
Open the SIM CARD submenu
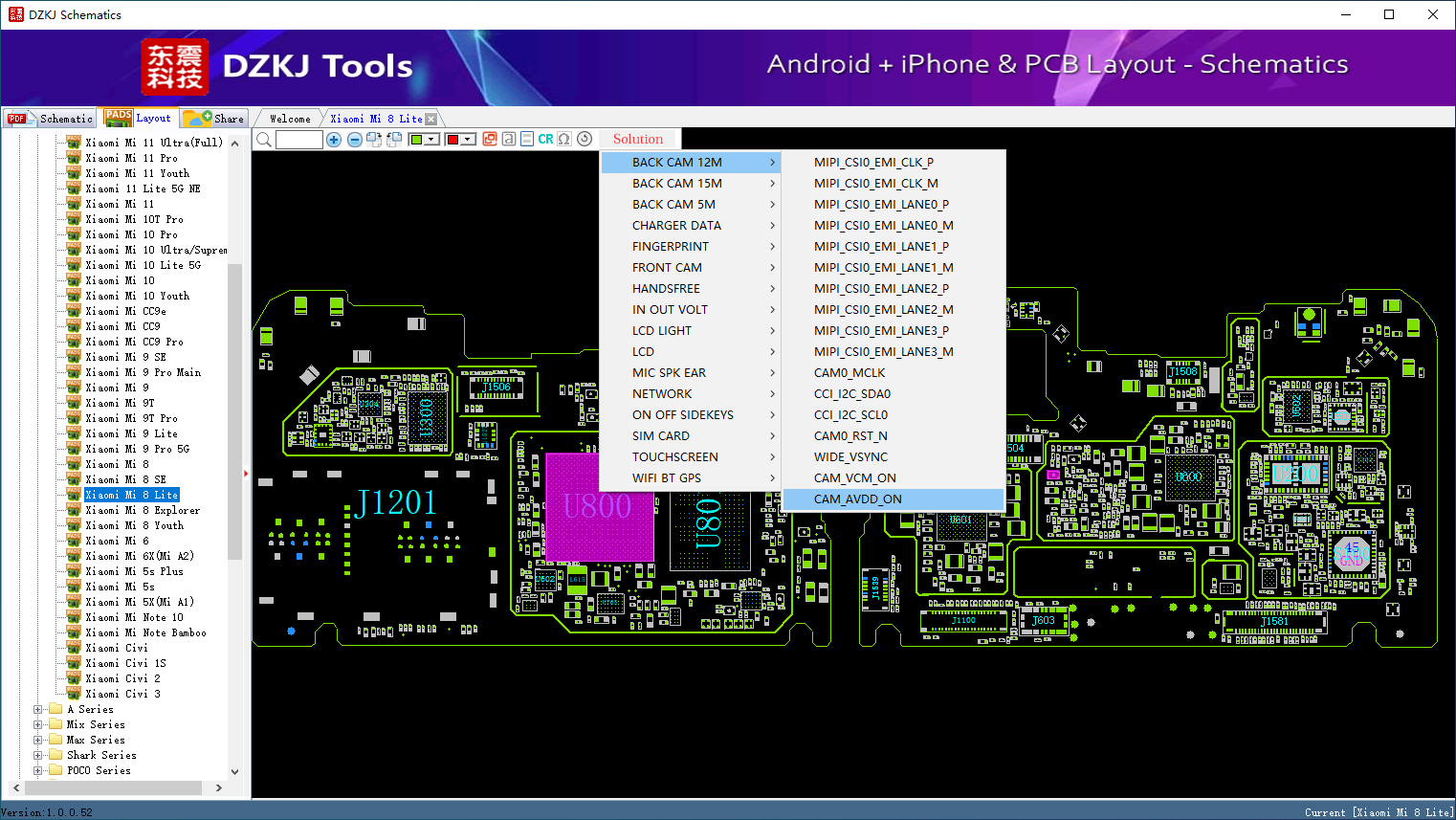tap(691, 436)
